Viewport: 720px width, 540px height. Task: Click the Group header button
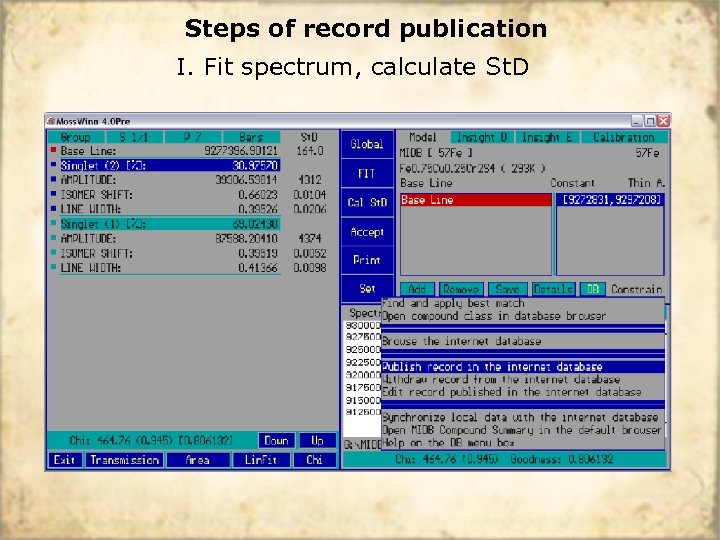[76, 137]
